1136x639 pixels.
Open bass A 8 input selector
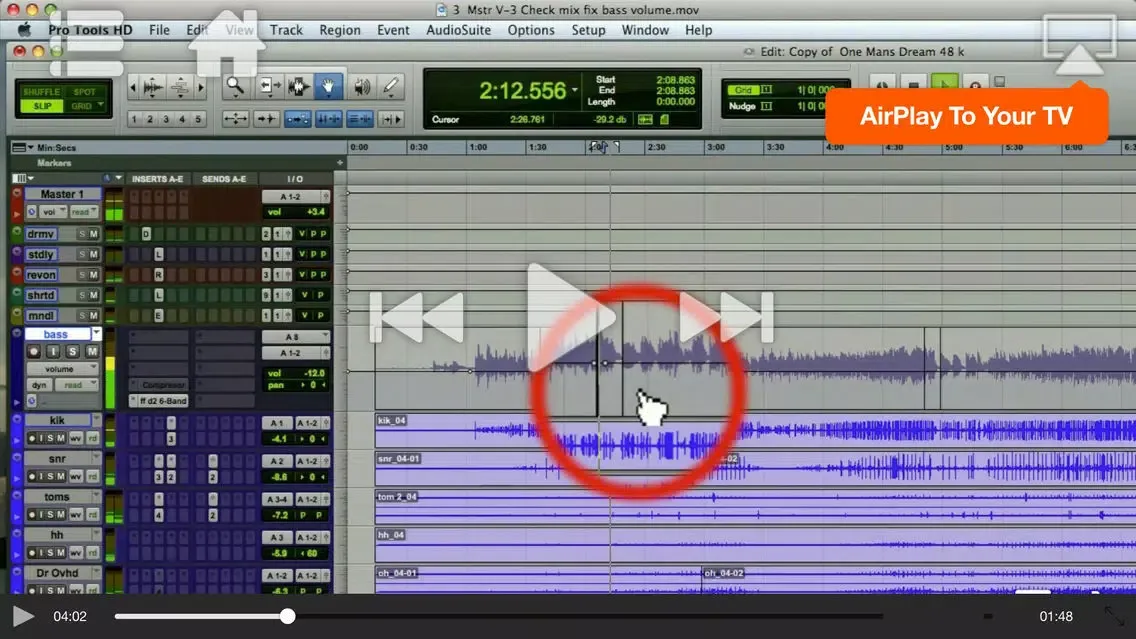coord(296,337)
